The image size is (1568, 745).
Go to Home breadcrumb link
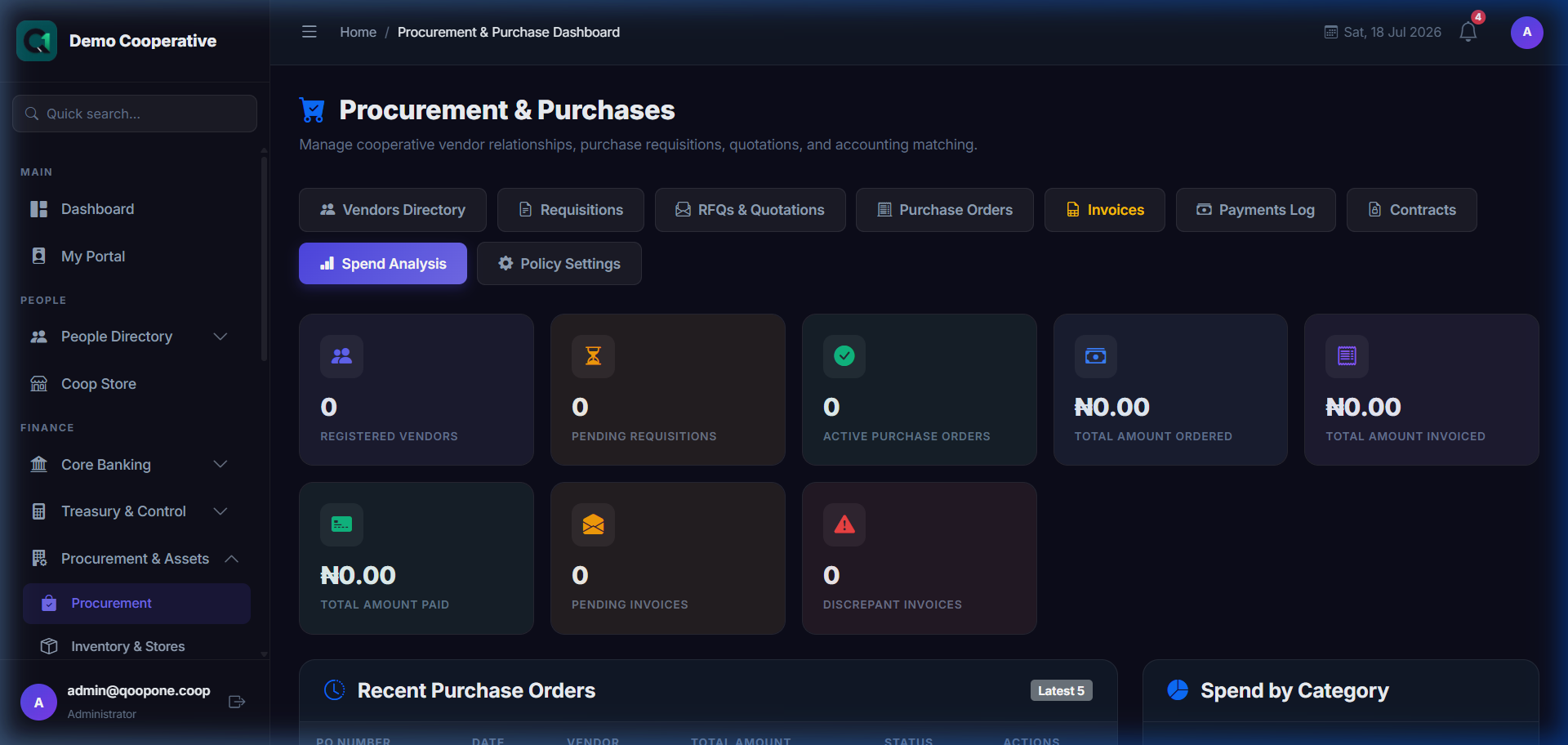[x=358, y=32]
